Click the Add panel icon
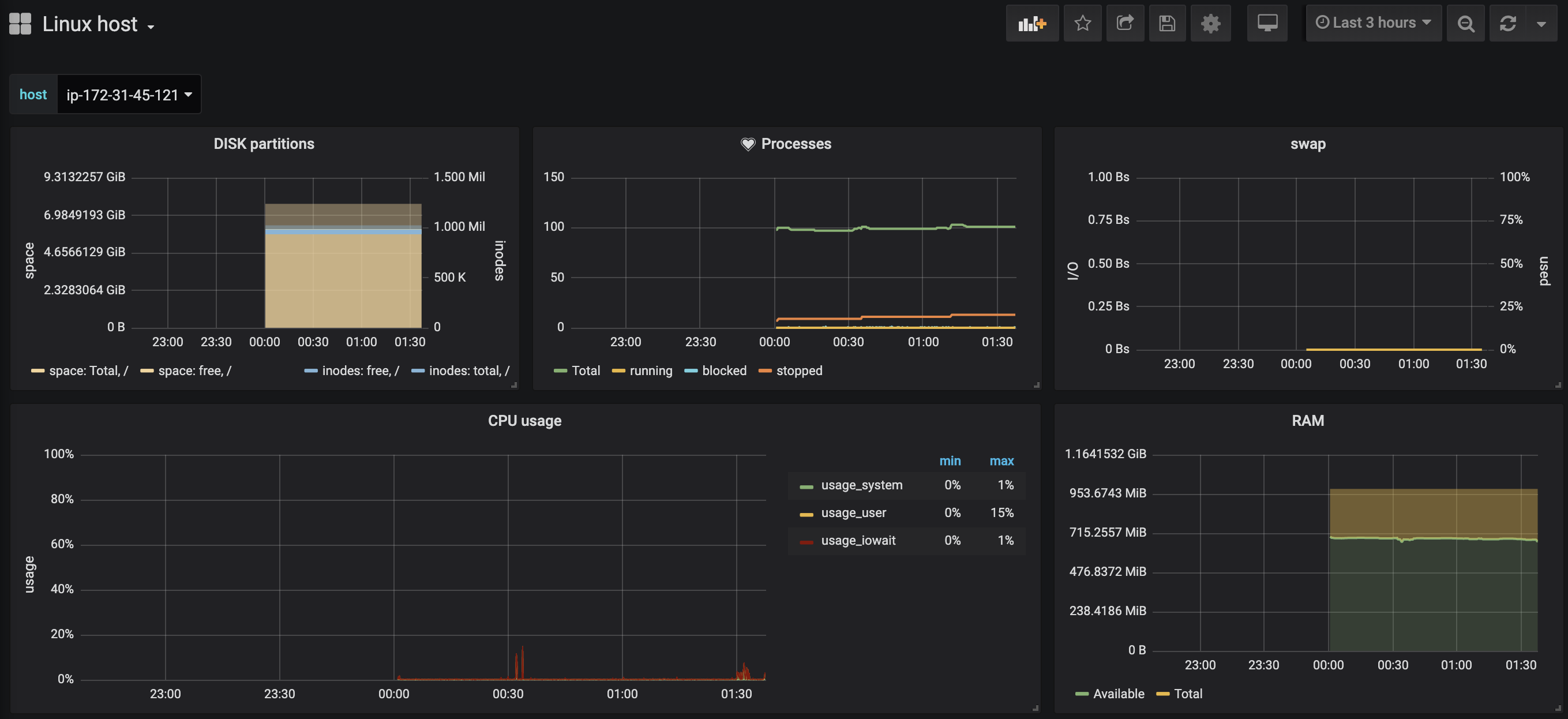The height and width of the screenshot is (719, 1568). click(1031, 23)
